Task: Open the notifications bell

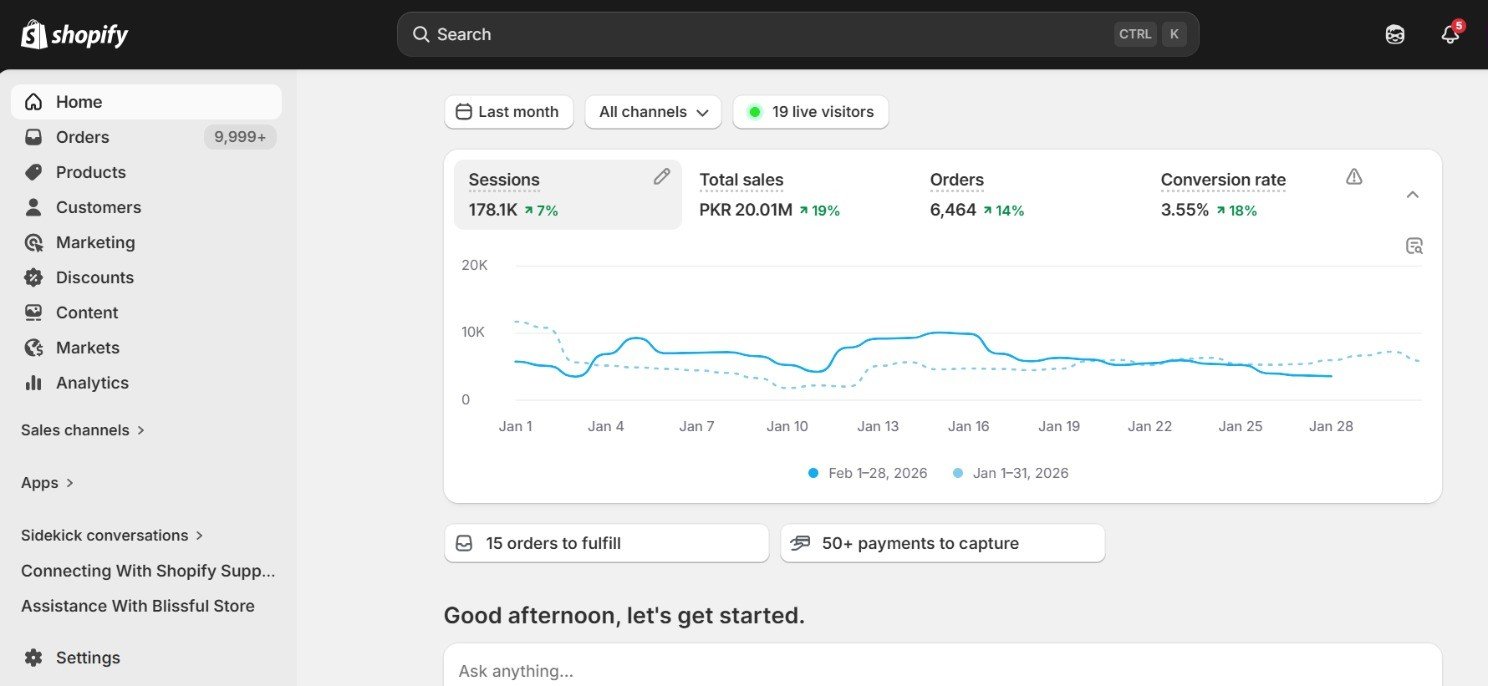Action: 1450,34
